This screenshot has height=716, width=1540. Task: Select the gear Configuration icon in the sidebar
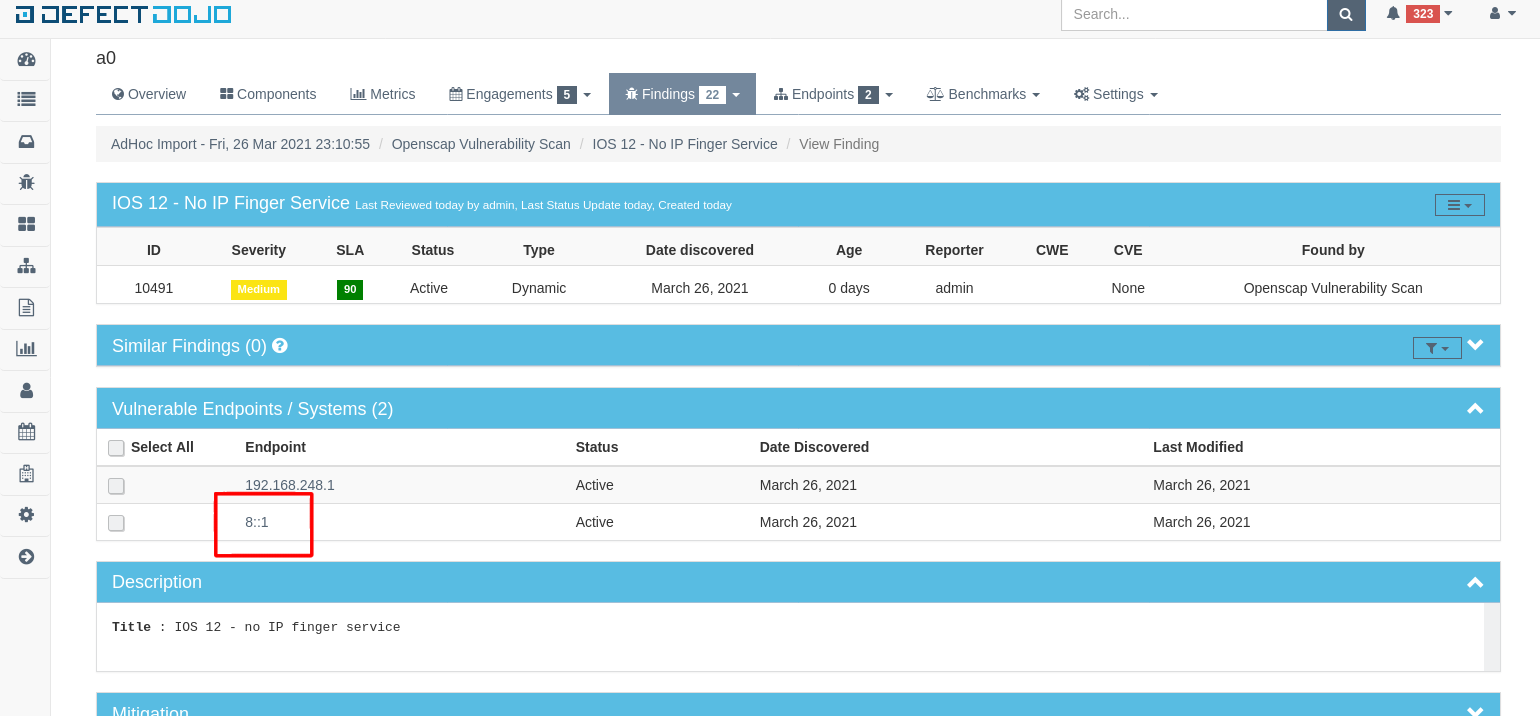pos(25,515)
